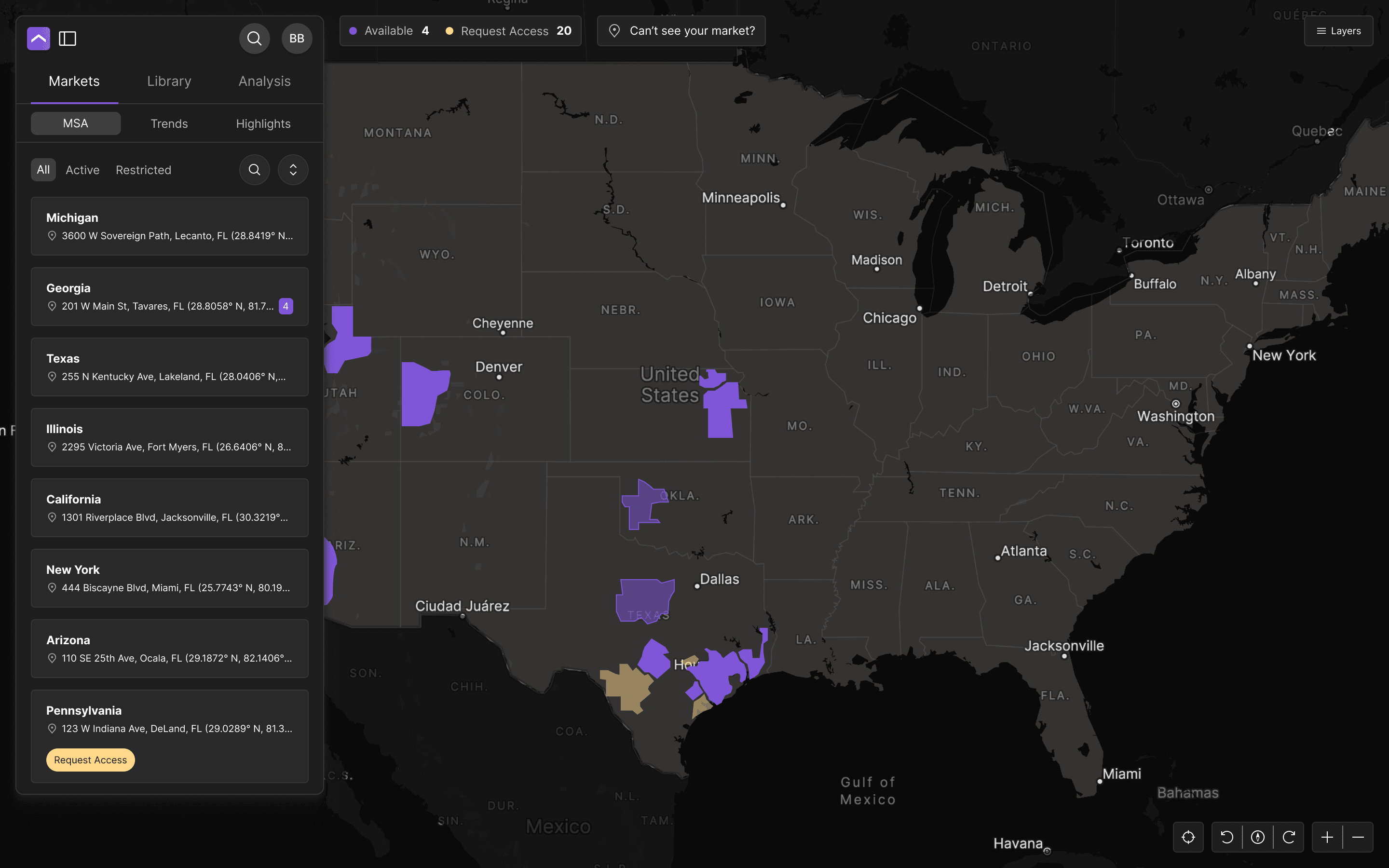Viewport: 1389px width, 868px height.
Task: Select the MSA sub-tab
Action: point(76,123)
